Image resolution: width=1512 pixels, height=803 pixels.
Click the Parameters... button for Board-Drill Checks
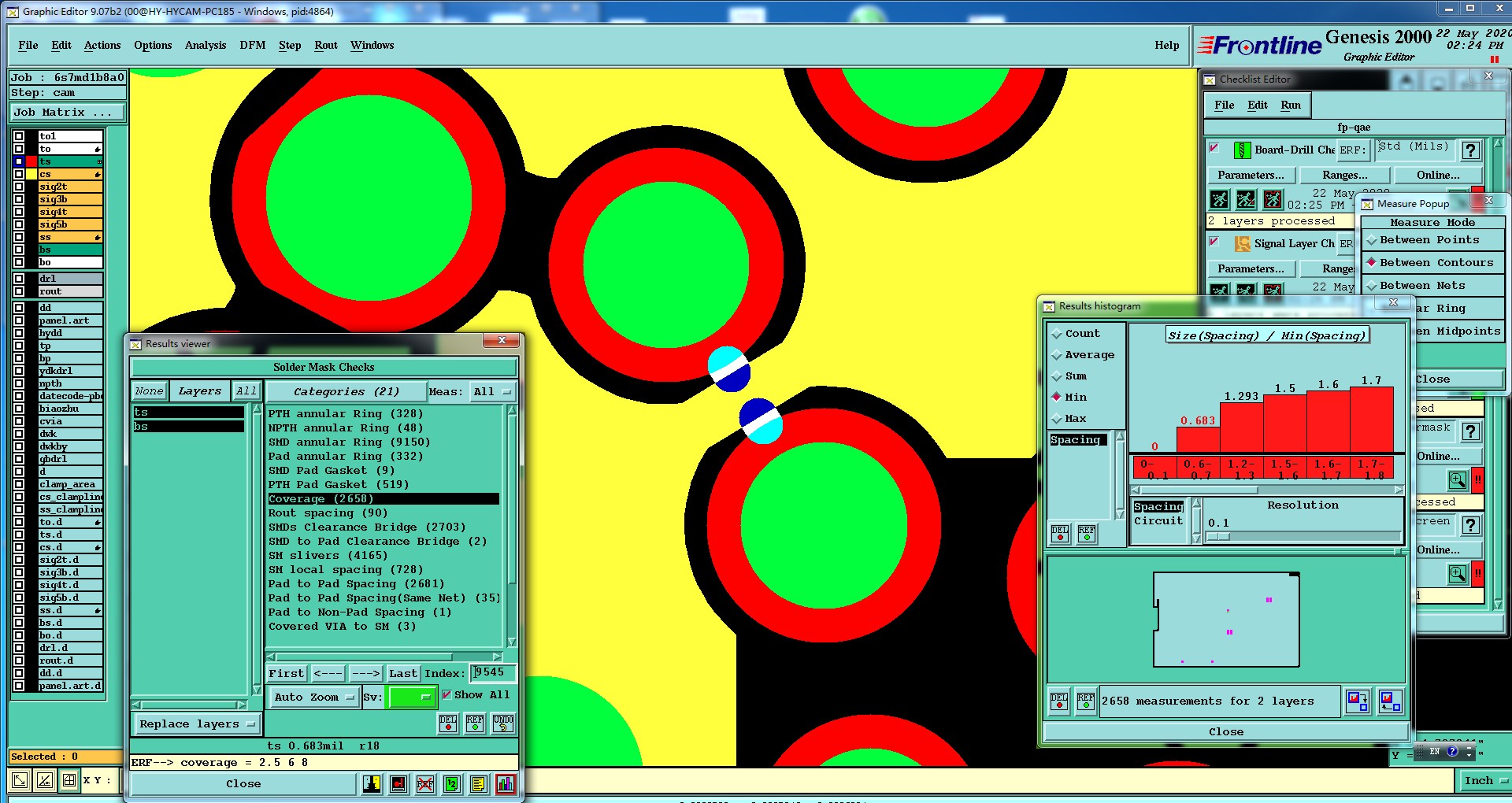click(x=1251, y=176)
